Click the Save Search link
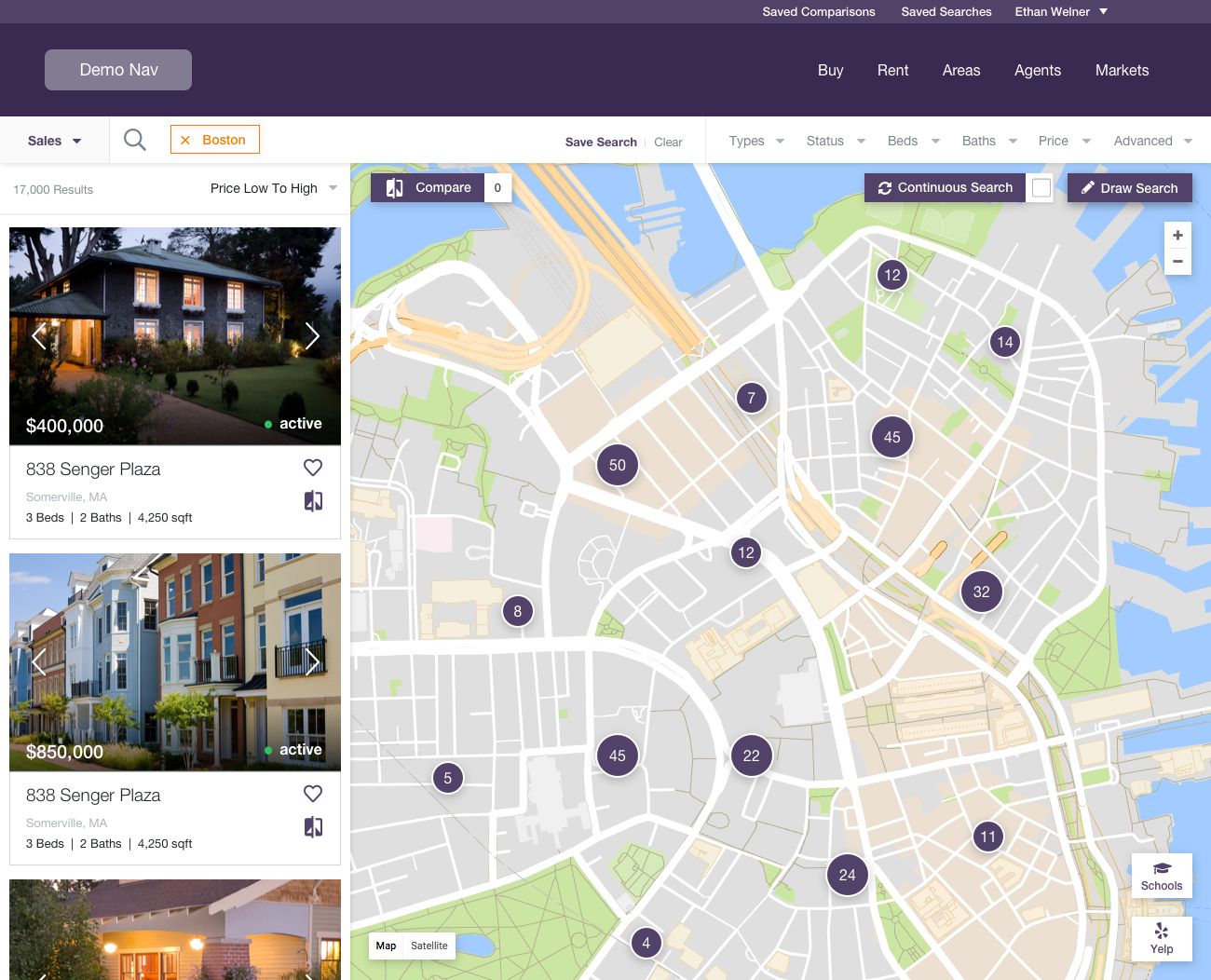The width and height of the screenshot is (1211, 980). (601, 142)
